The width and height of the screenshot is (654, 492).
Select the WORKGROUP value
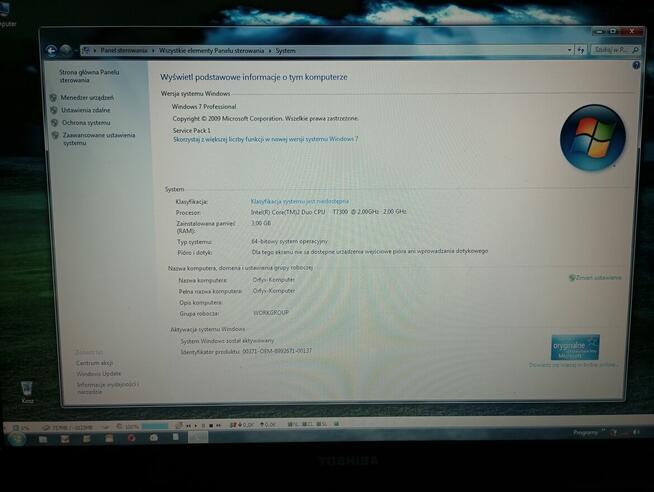click(271, 313)
